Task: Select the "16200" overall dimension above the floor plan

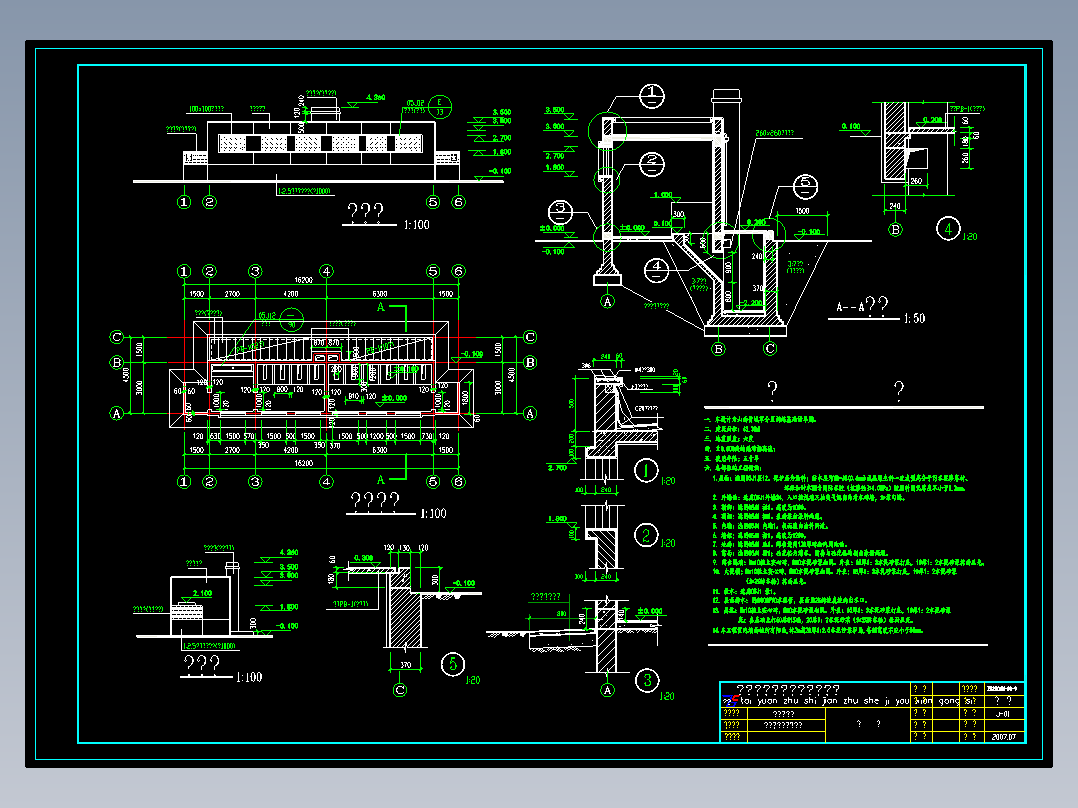Action: [x=304, y=280]
